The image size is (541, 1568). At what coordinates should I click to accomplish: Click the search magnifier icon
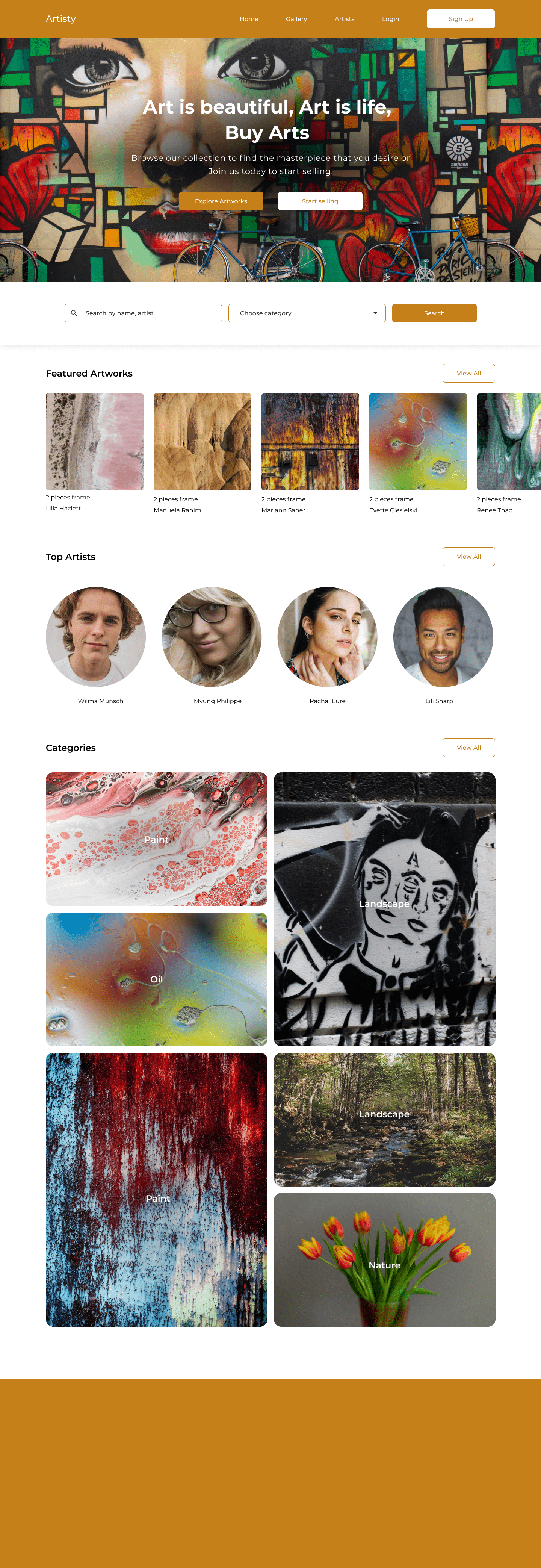(x=74, y=313)
